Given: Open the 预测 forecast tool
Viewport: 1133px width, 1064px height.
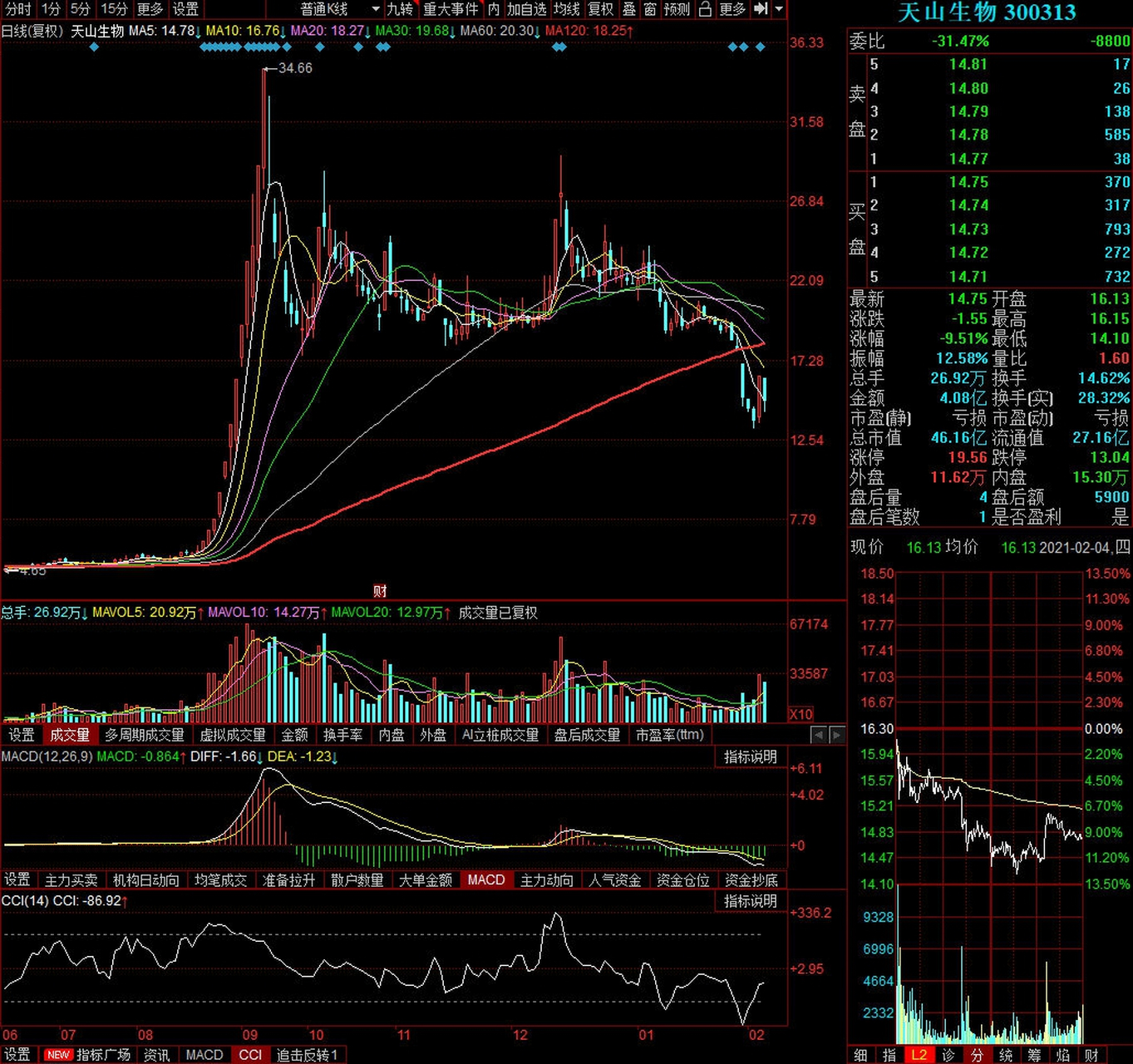Looking at the screenshot, I should [x=677, y=9].
